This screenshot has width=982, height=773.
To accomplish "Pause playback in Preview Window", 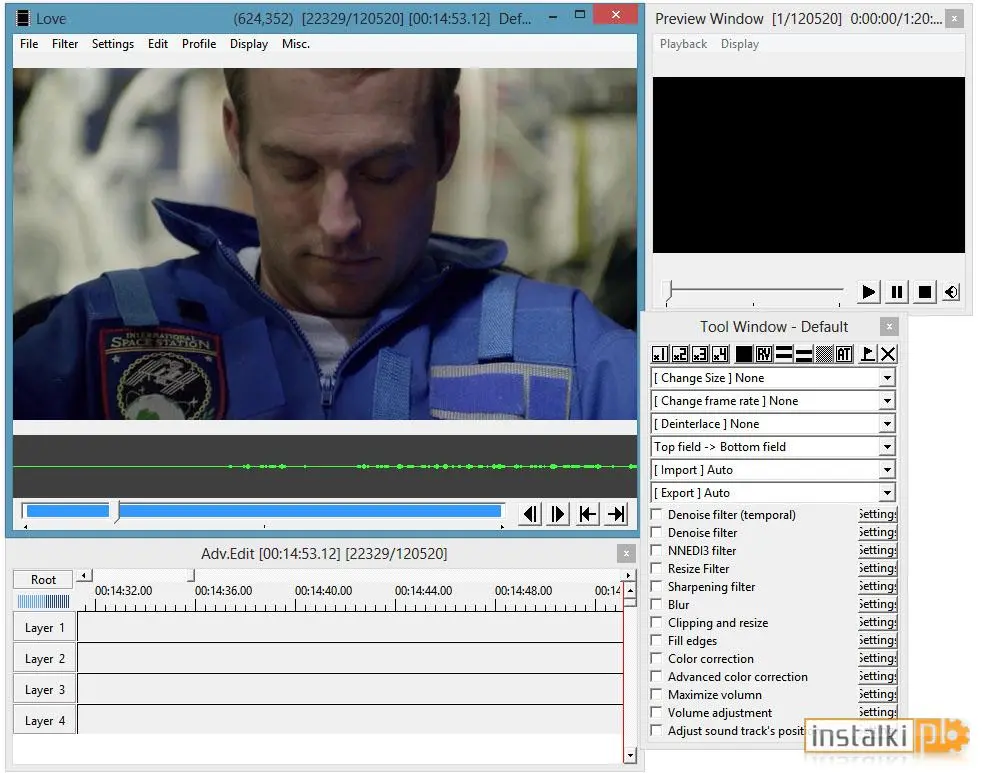I will [897, 293].
